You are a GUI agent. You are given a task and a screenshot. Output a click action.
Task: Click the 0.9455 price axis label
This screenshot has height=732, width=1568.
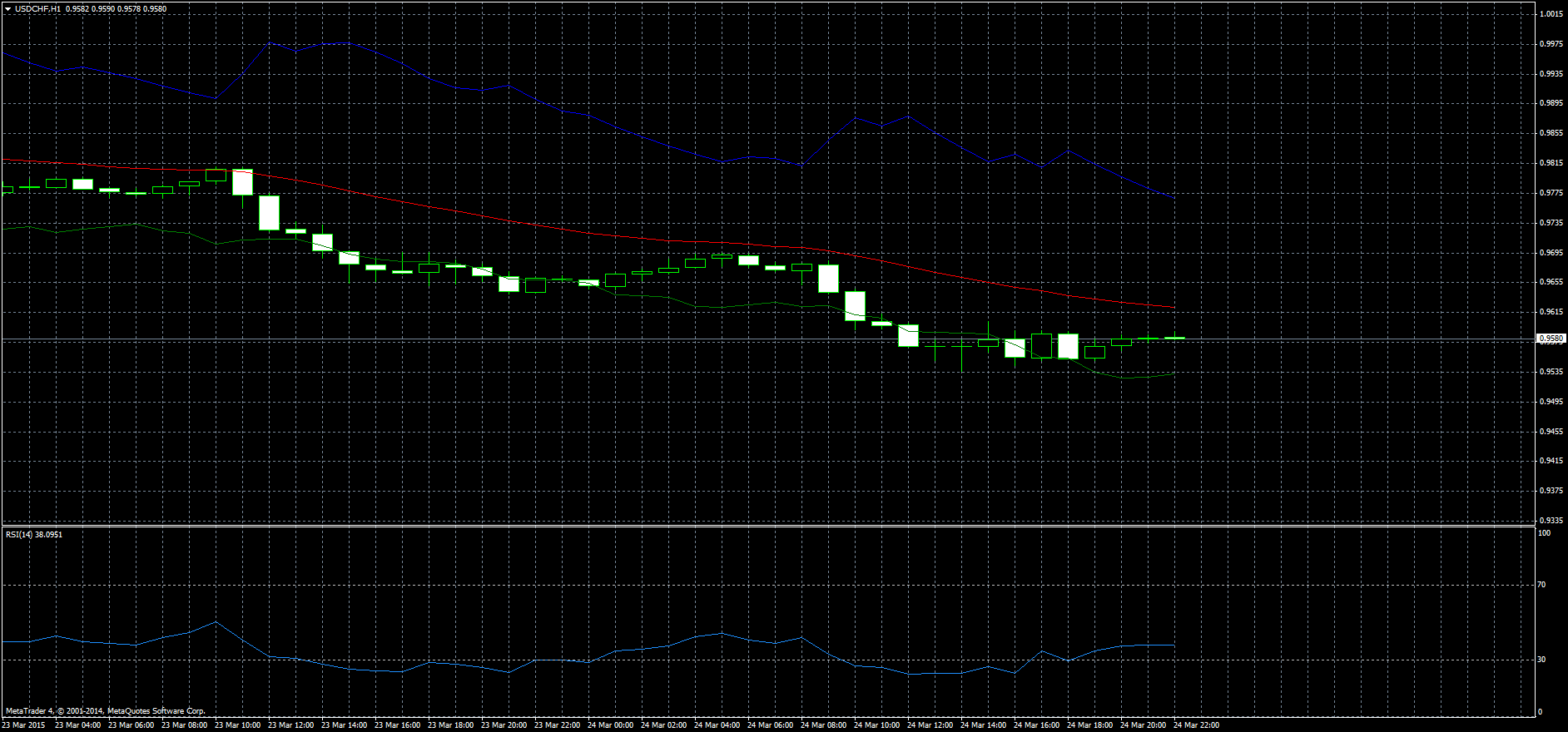pos(1551,432)
